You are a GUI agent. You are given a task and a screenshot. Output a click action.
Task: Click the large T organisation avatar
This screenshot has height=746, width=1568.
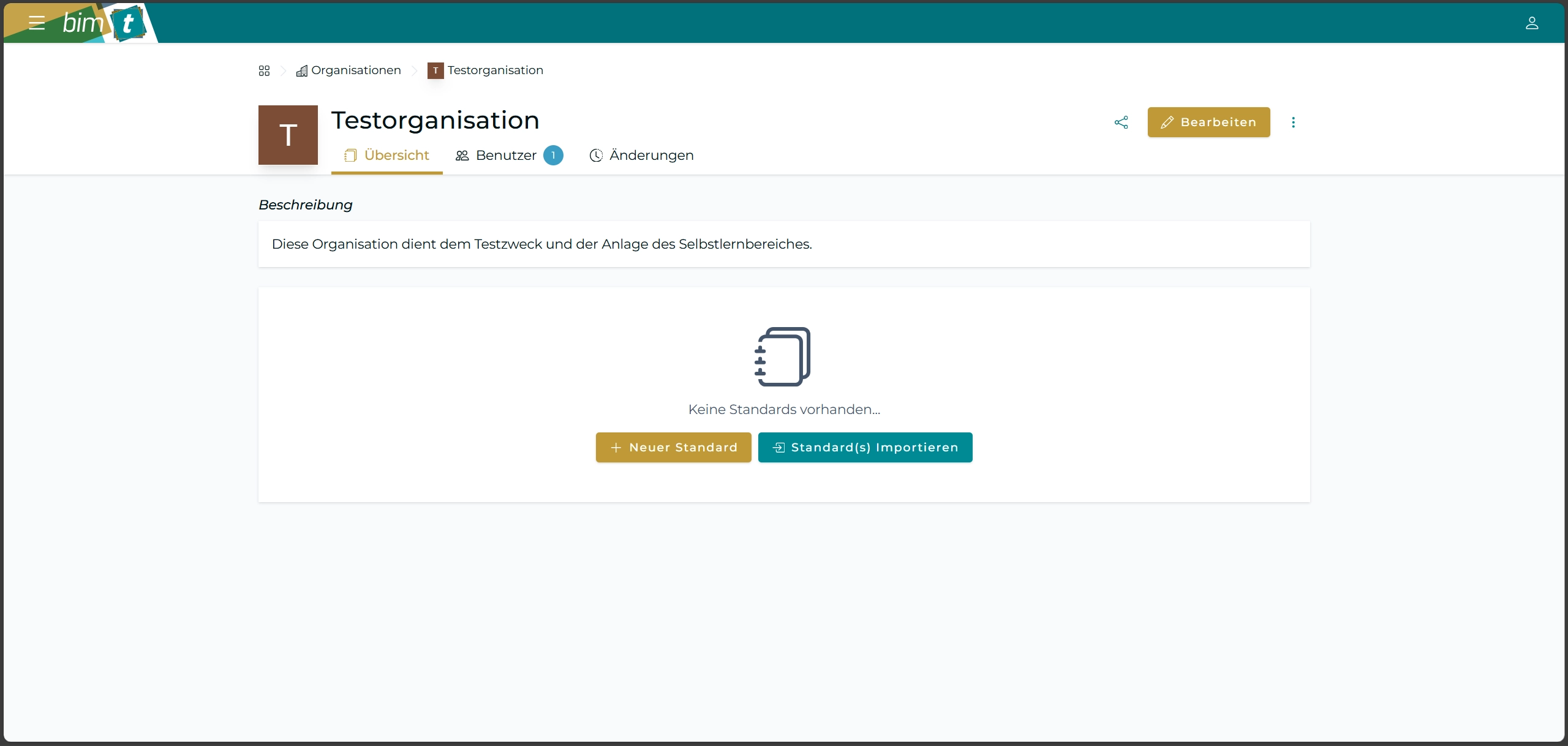(288, 135)
